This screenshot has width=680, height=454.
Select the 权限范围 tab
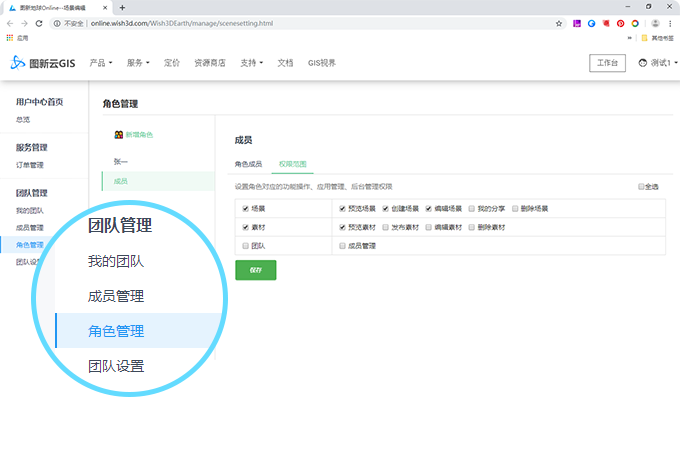click(292, 163)
